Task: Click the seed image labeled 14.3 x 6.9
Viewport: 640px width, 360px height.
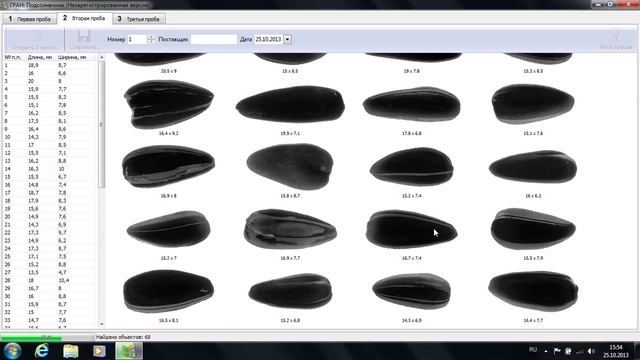Action: tap(411, 291)
